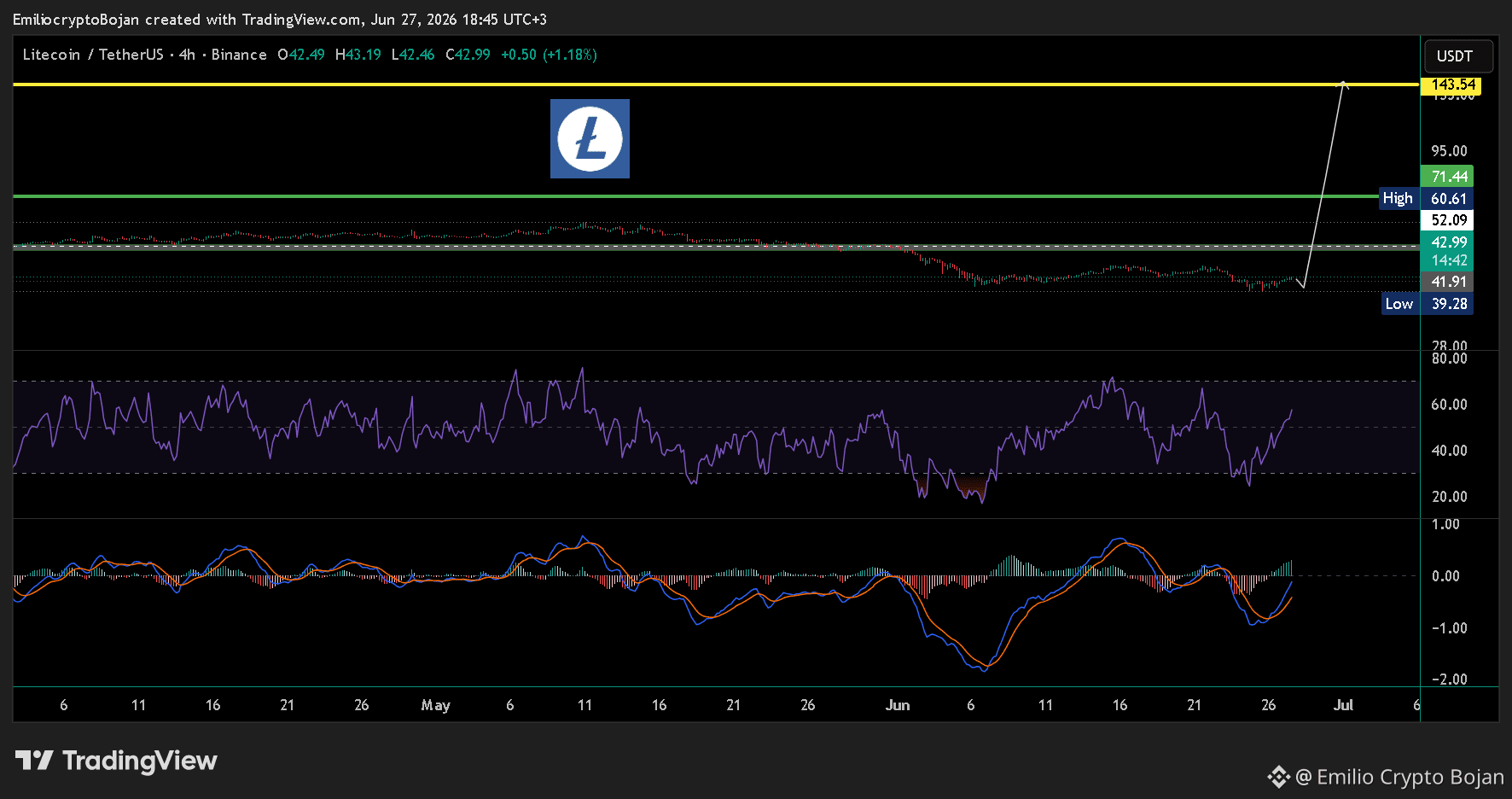Screen dimensions: 1512x799
Task: Click the RSI 20.00 scale value
Action: click(1449, 497)
